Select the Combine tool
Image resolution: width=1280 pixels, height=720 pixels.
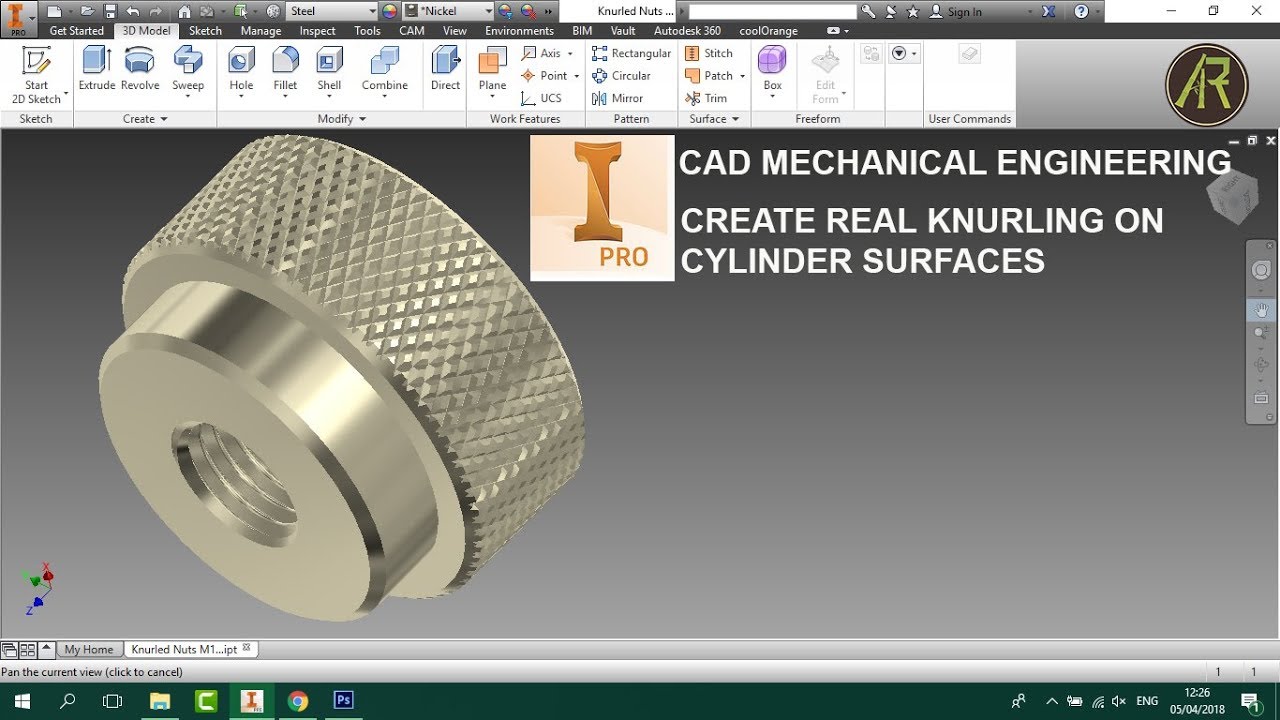pyautogui.click(x=385, y=70)
